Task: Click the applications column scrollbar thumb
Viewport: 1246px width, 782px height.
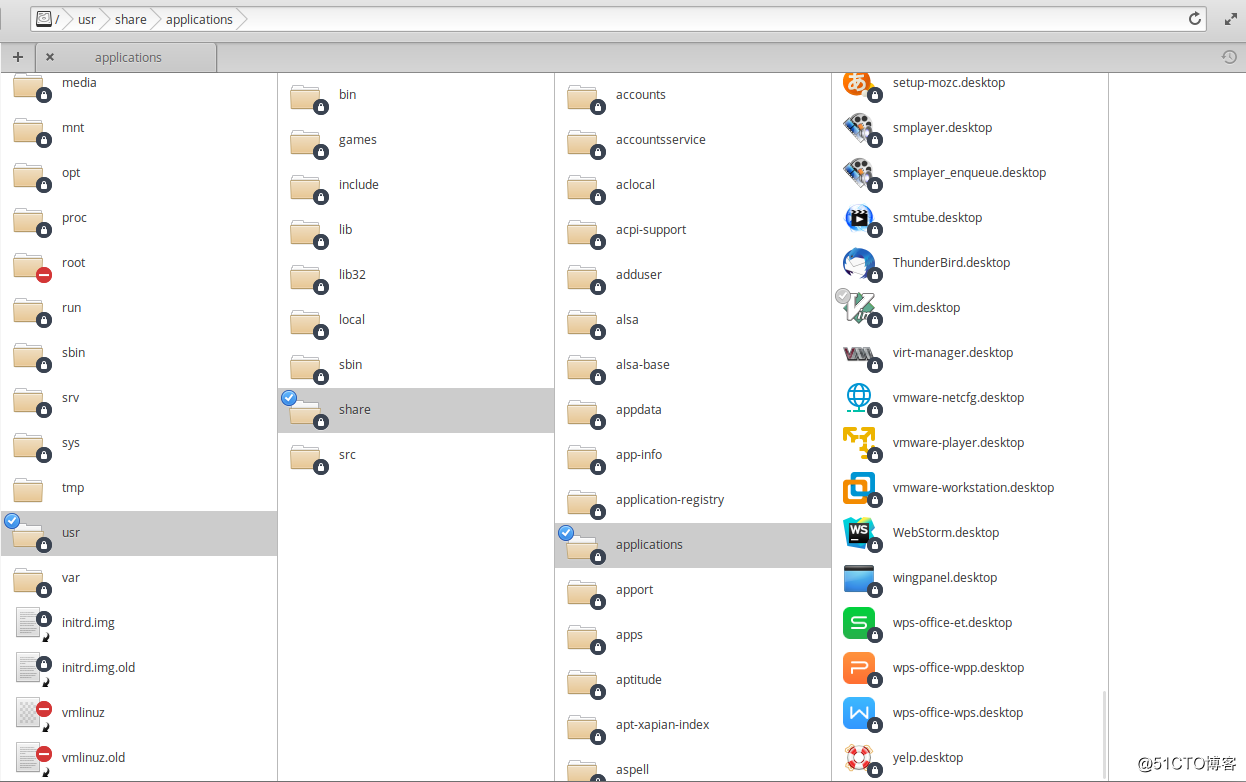Action: [x=1104, y=734]
